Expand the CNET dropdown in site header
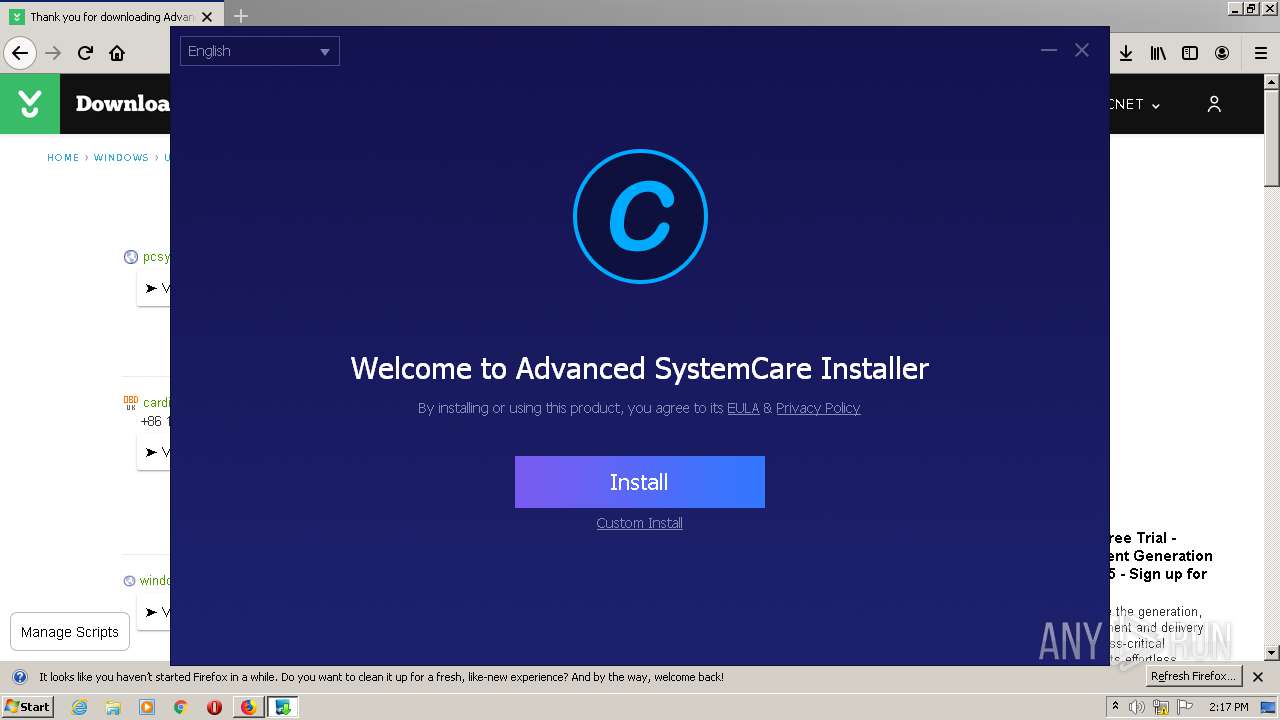 (x=1135, y=104)
